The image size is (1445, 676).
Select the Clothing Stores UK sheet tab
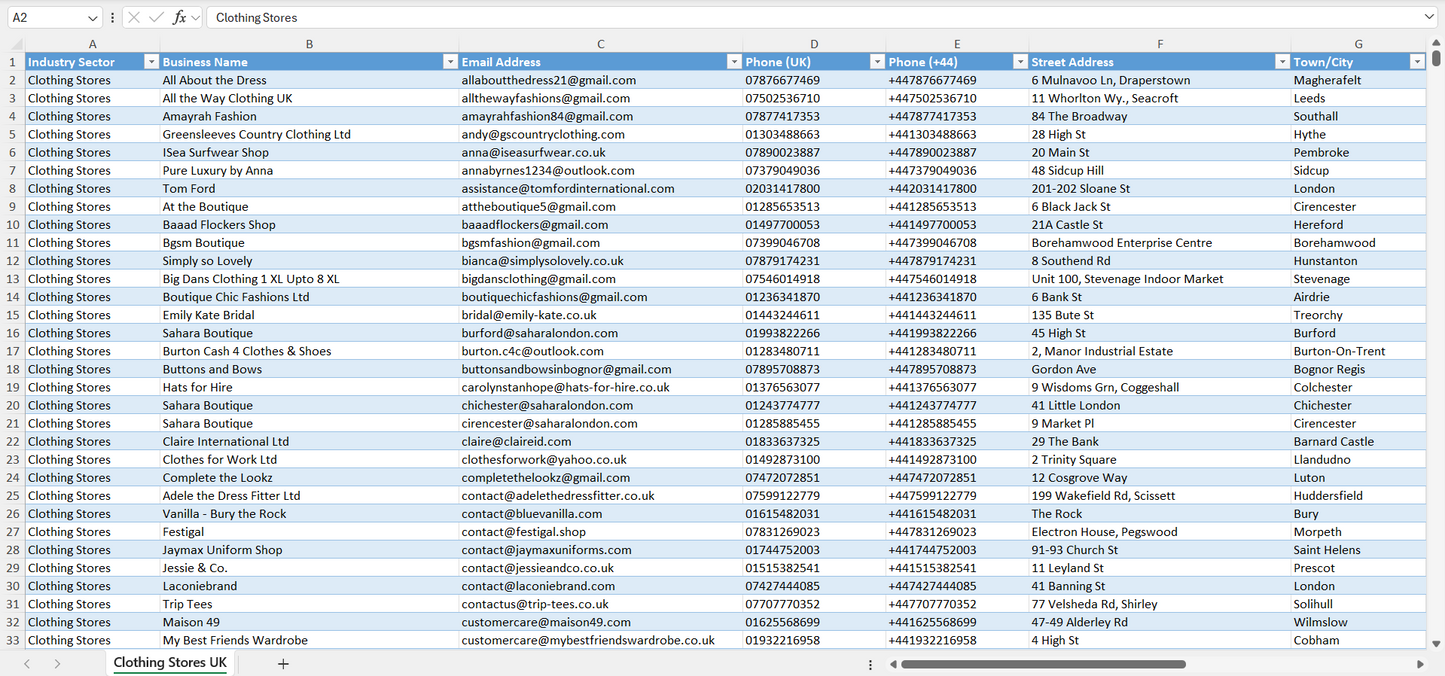tap(170, 663)
